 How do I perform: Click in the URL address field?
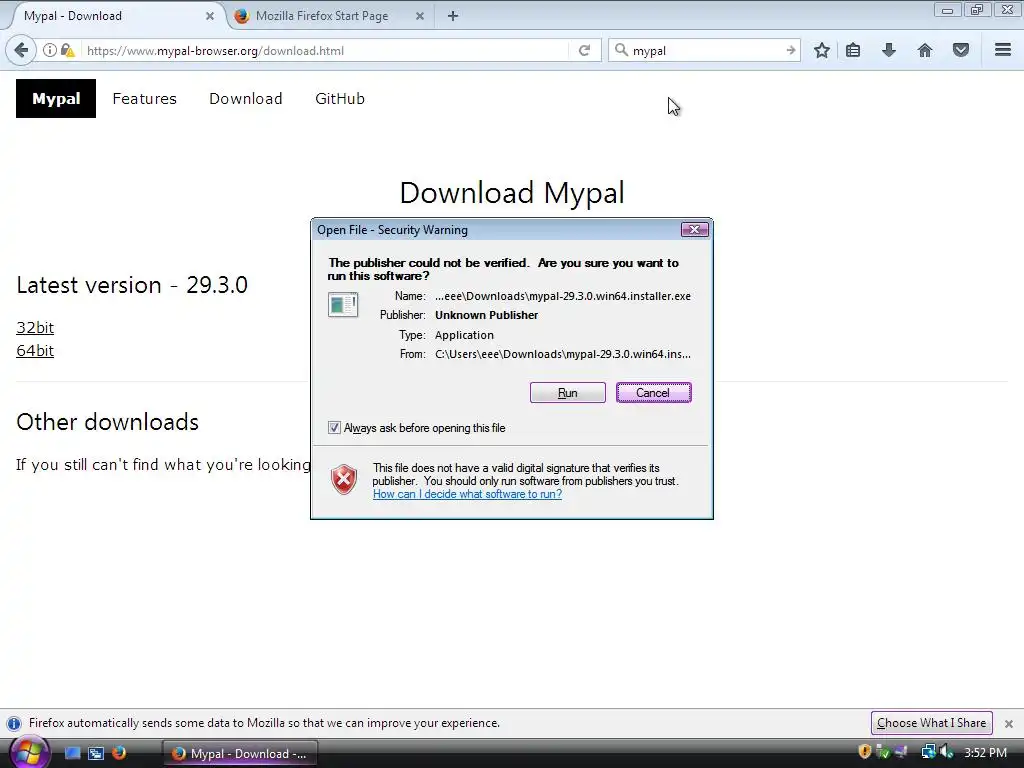[x=325, y=50]
